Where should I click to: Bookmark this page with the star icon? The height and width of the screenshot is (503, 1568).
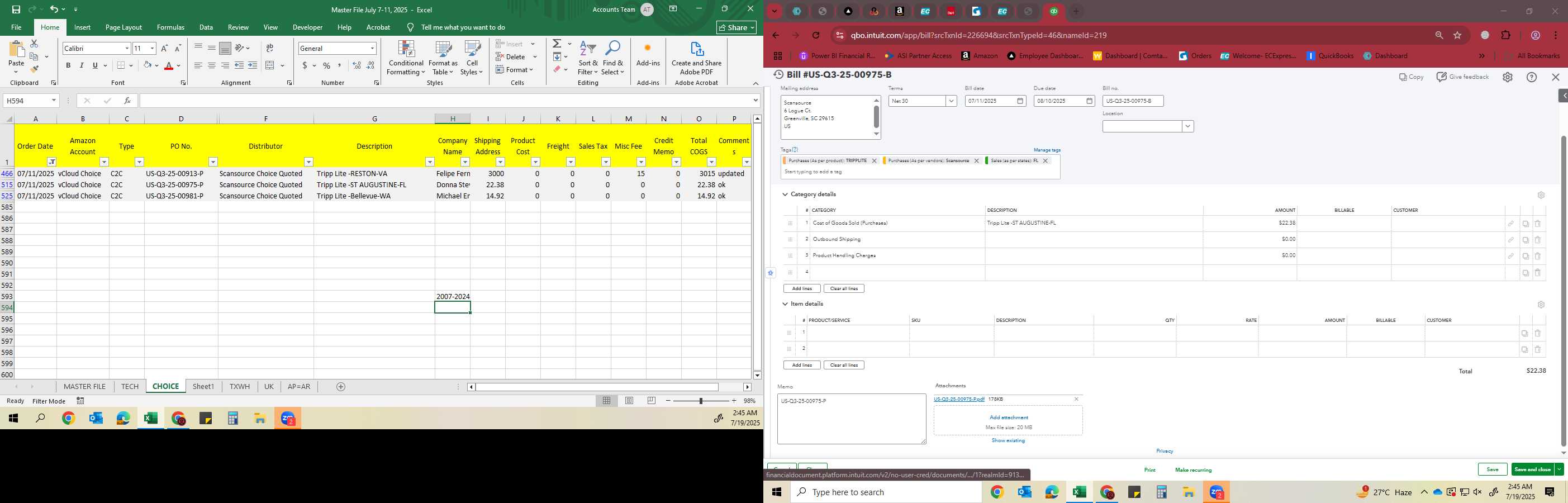[x=1457, y=35]
